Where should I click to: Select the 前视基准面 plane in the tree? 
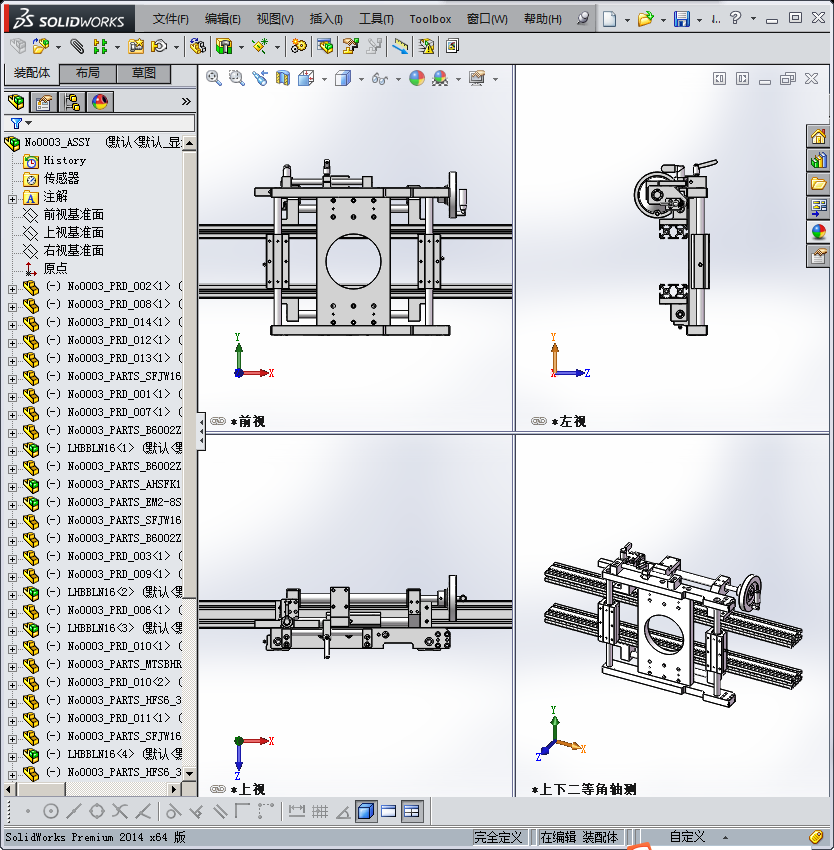point(73,215)
